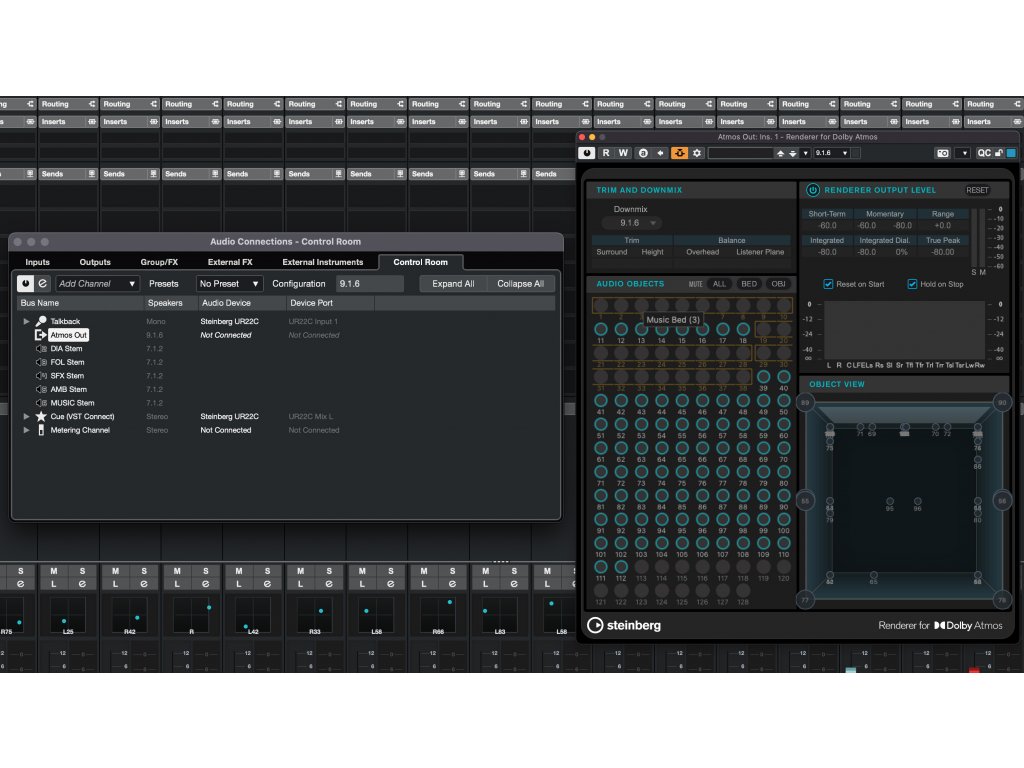This screenshot has height=768, width=1024.
Task: Switch to the Outputs tab
Action: point(95,262)
